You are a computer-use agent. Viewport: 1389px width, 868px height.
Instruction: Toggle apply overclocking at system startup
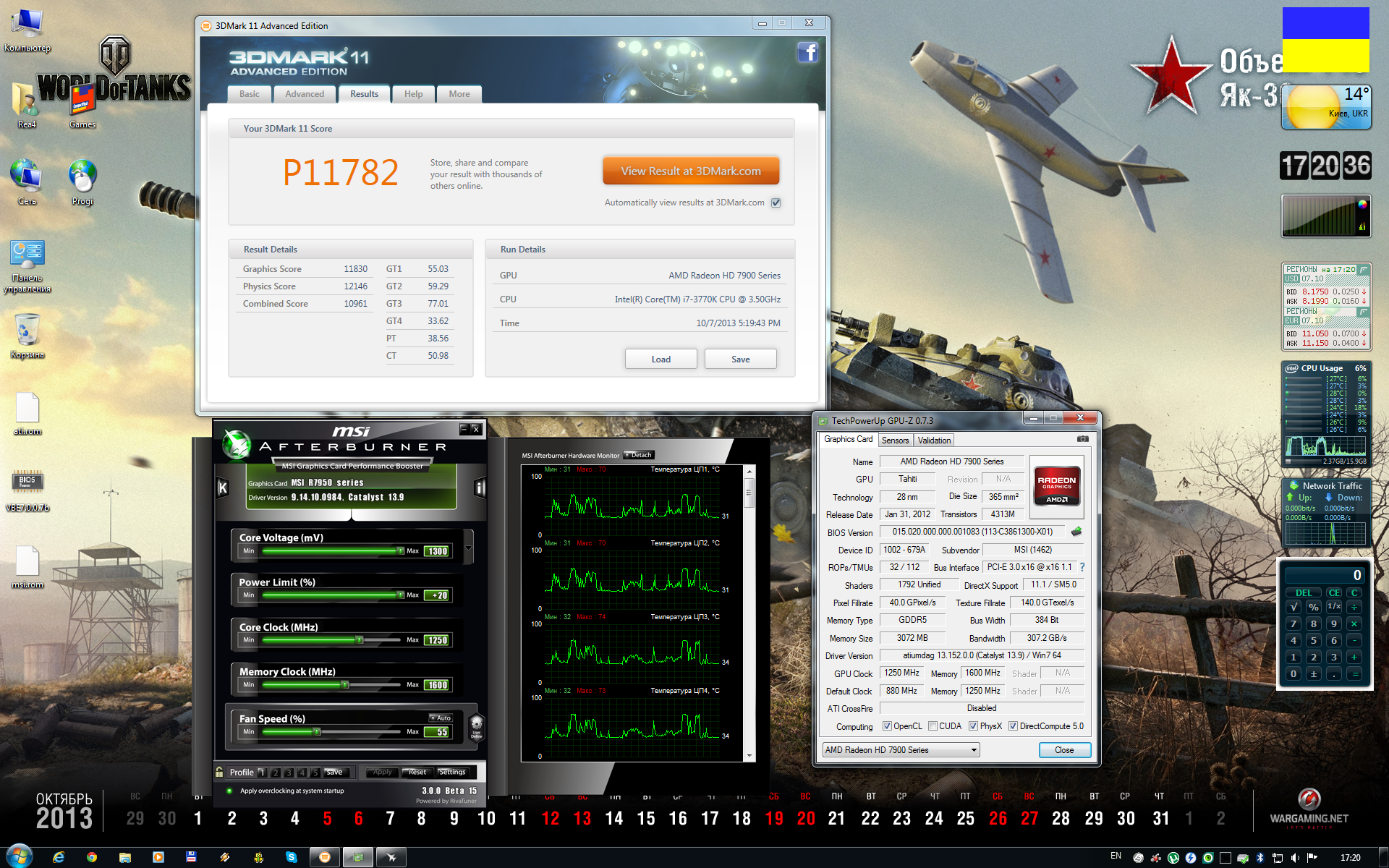[229, 791]
